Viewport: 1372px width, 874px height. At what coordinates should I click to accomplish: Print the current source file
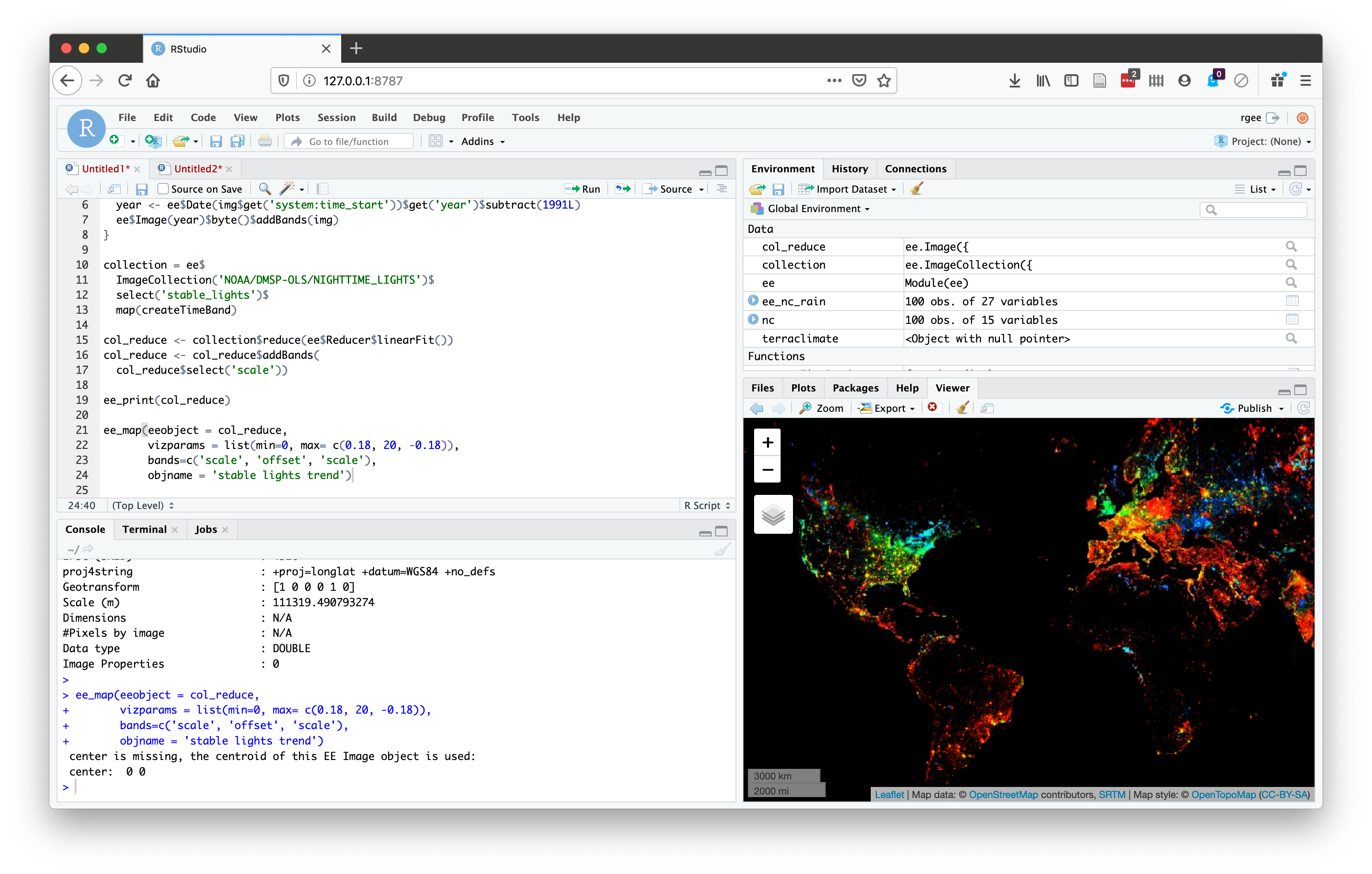pos(266,141)
